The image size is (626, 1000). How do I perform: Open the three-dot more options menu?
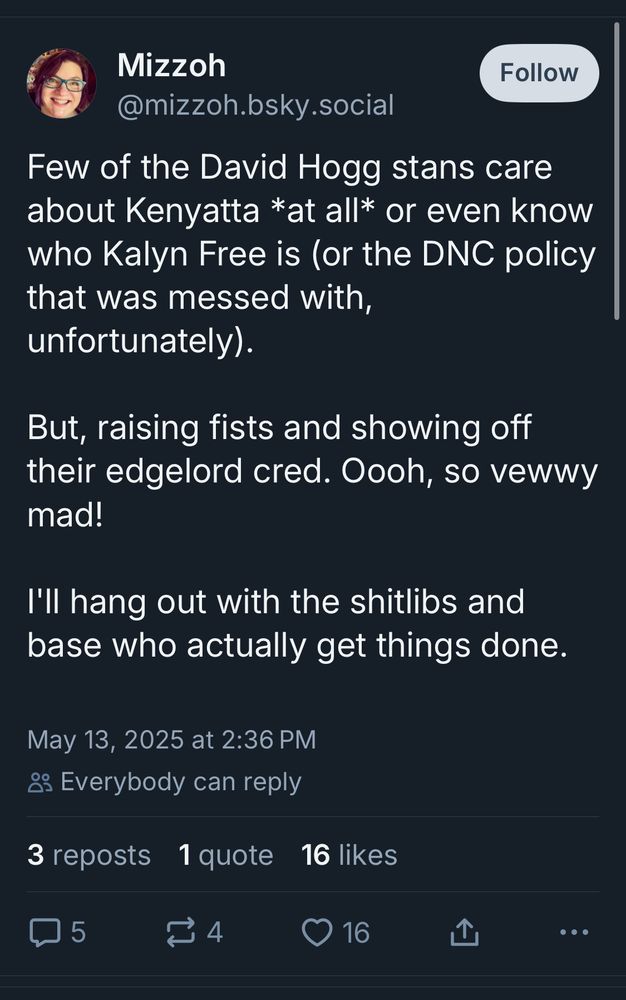574,932
